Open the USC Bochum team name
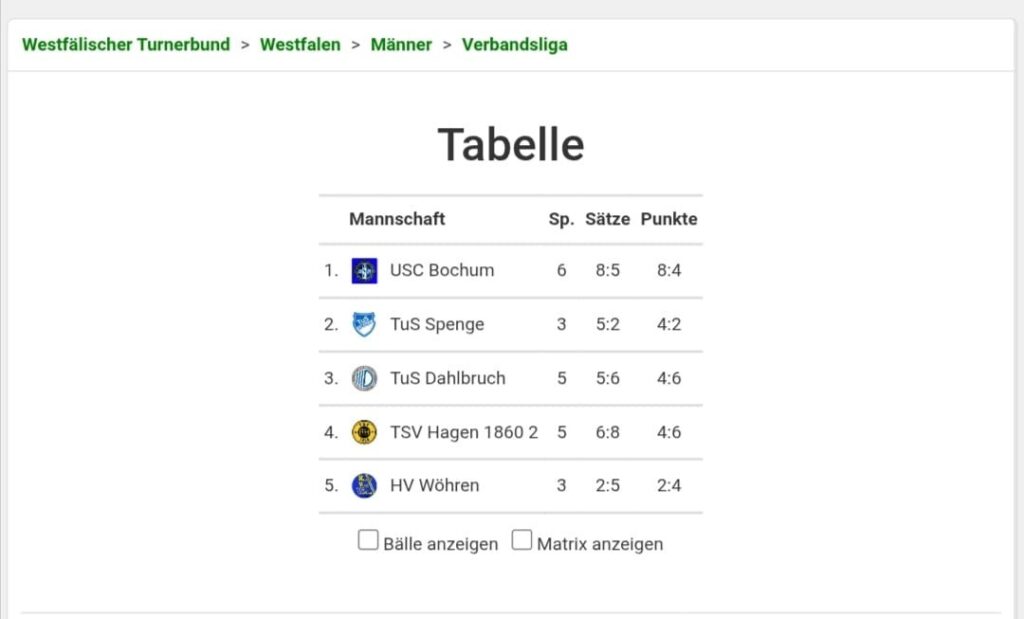This screenshot has width=1024, height=619. (x=442, y=270)
